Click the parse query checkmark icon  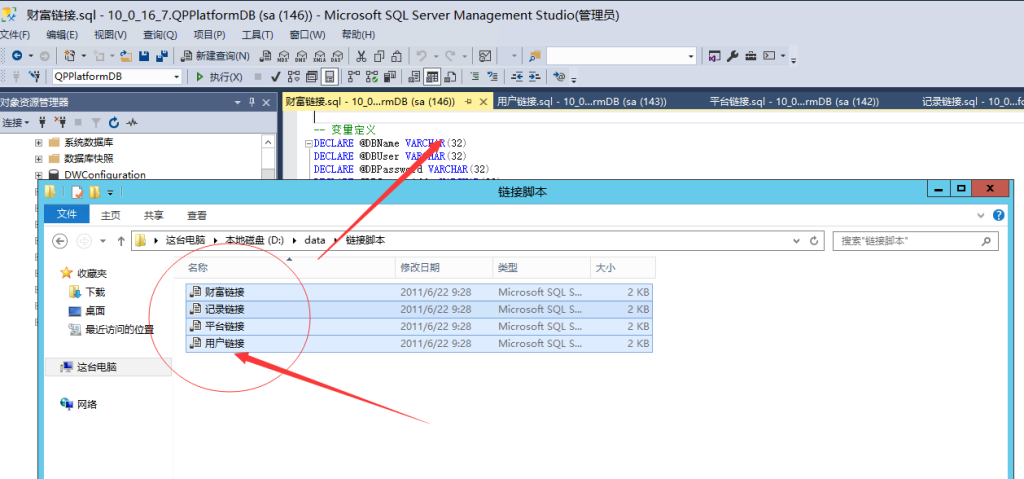pos(275,76)
